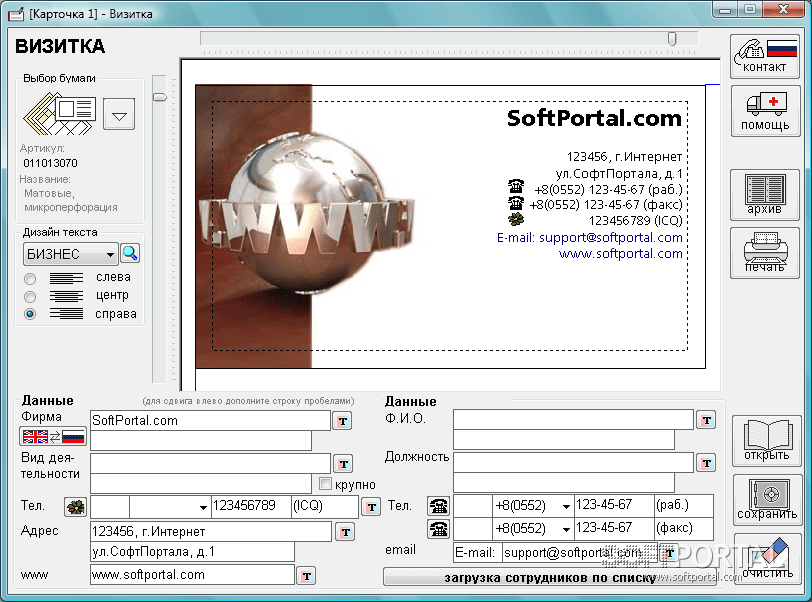
Task: Click the phone icon for the (факс) number
Action: coord(439,529)
